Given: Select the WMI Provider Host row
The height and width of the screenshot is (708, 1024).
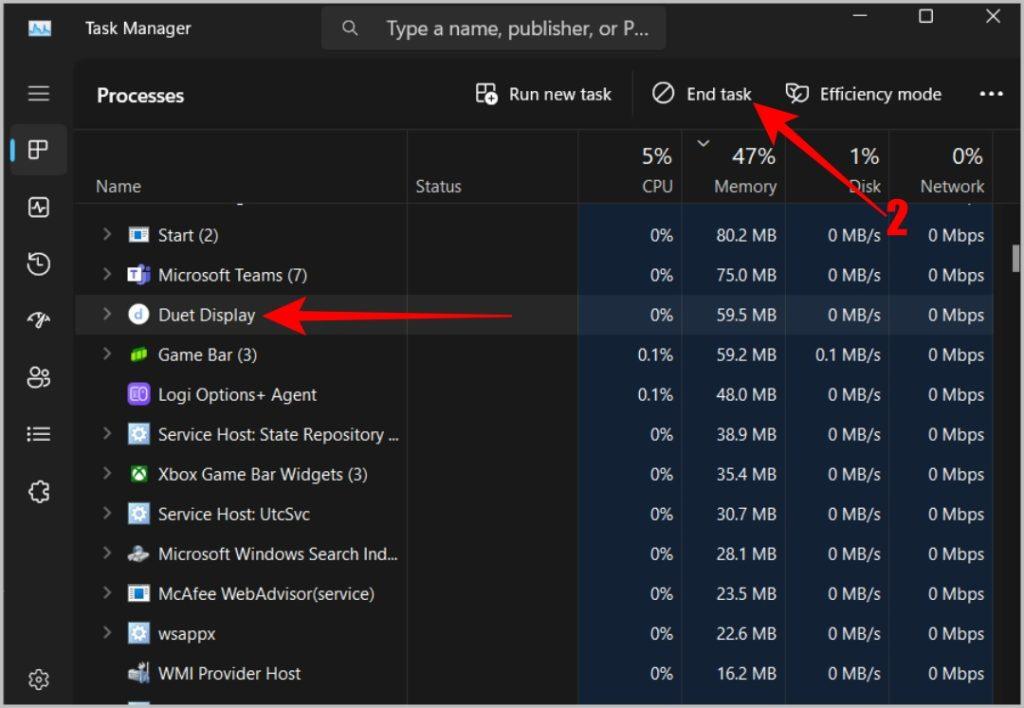Looking at the screenshot, I should [x=534, y=673].
